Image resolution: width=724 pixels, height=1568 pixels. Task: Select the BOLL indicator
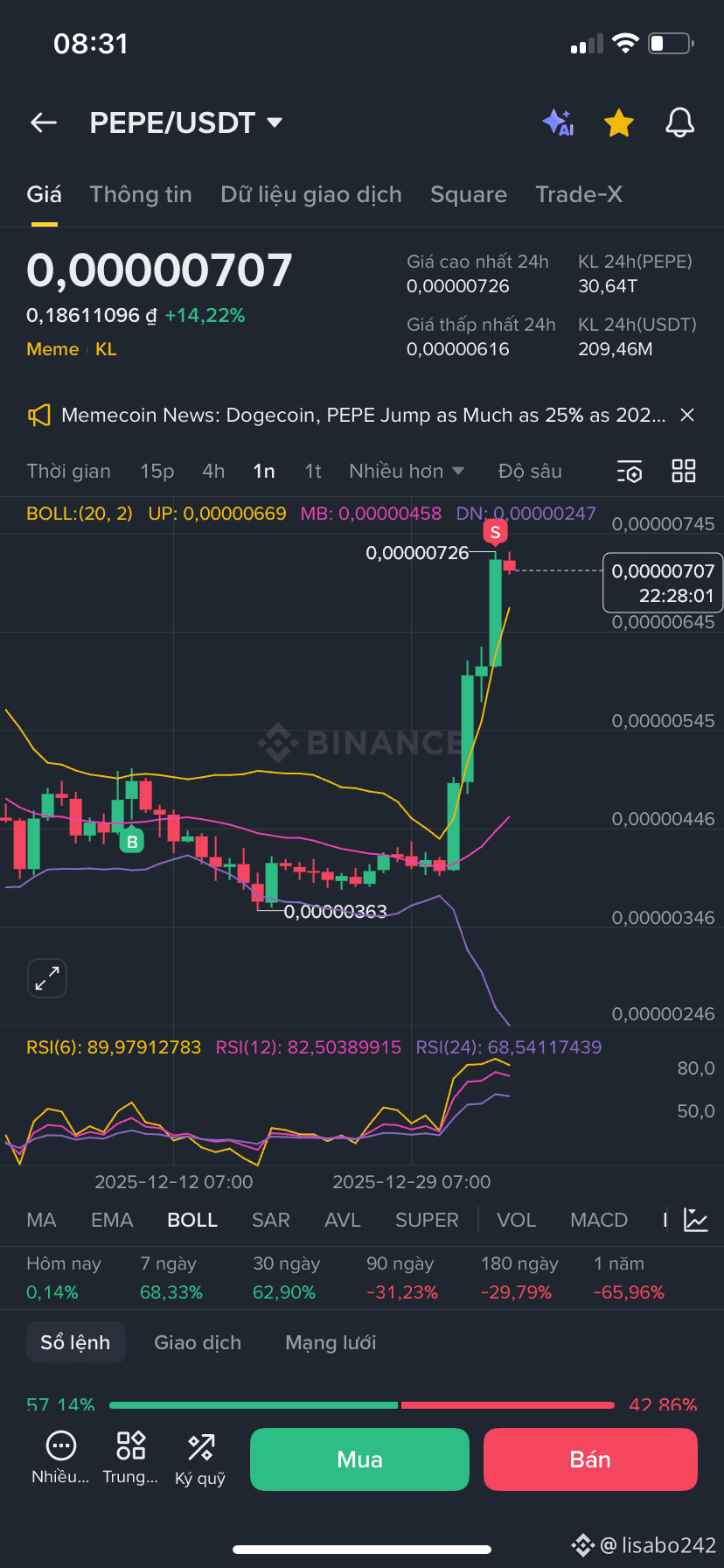(192, 1220)
